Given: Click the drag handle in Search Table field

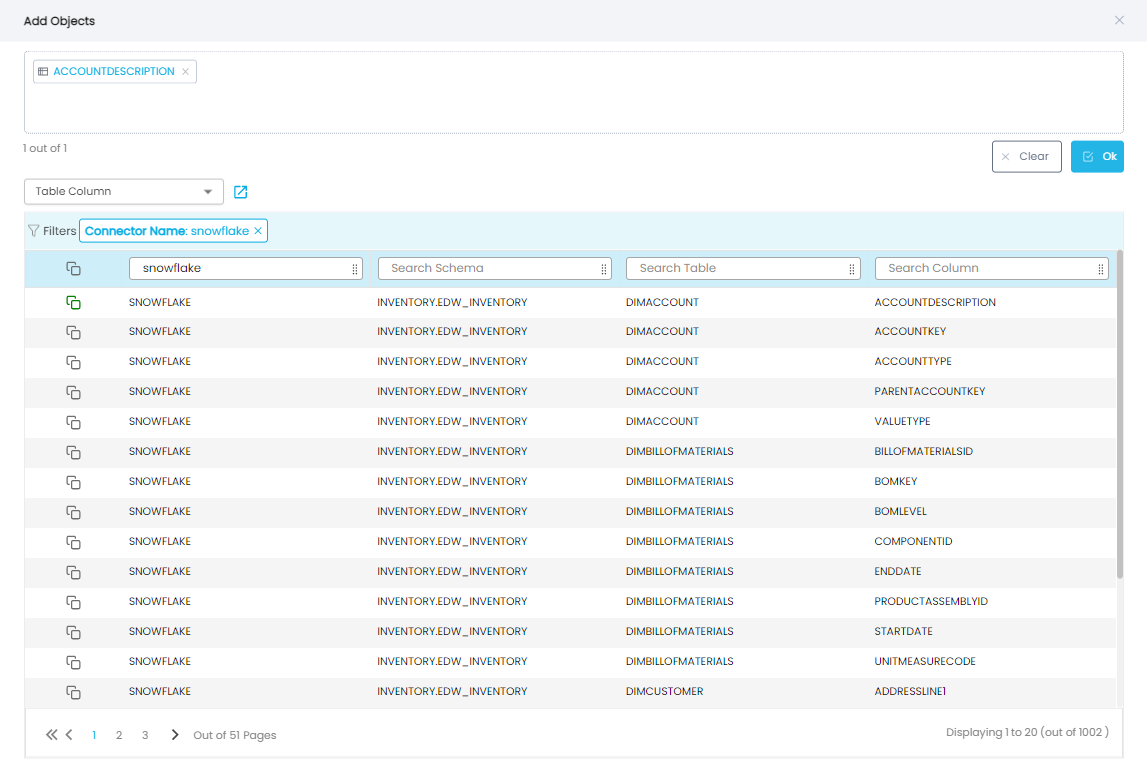Looking at the screenshot, I should 851,269.
